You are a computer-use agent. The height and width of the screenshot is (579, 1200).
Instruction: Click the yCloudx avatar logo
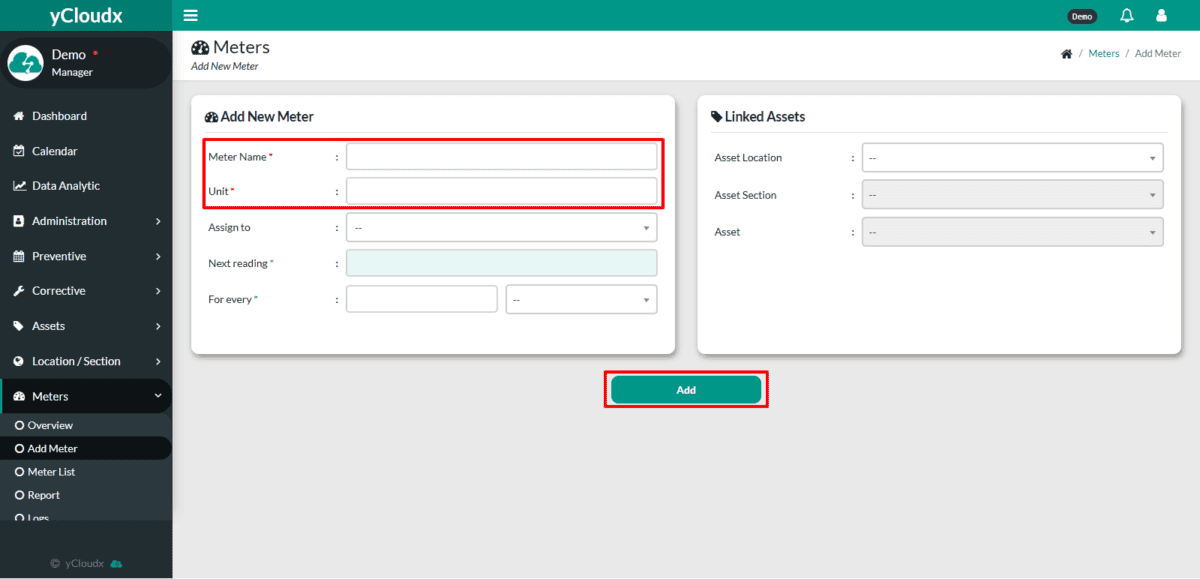(25, 63)
